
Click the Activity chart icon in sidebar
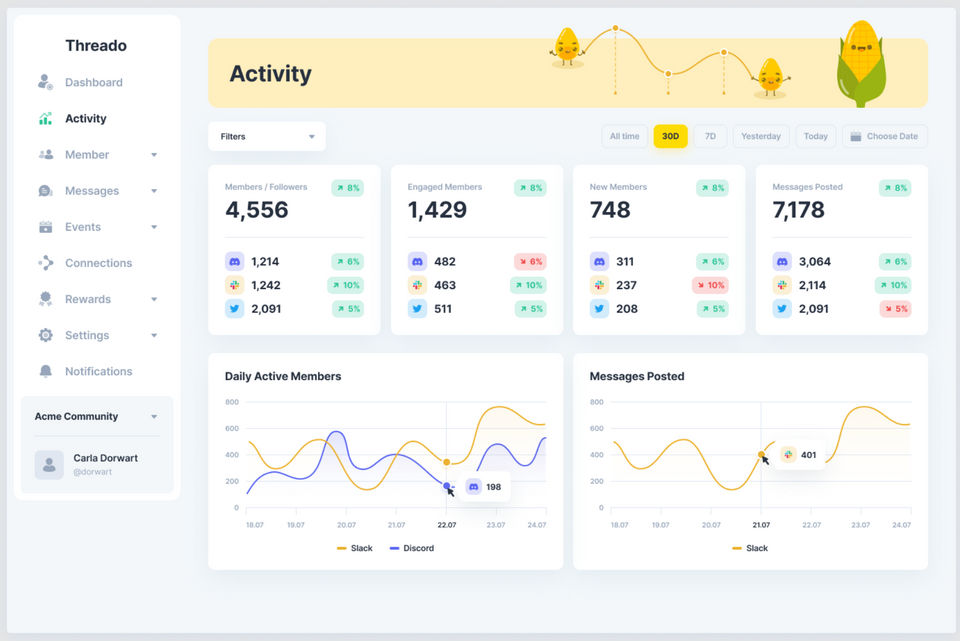pyautogui.click(x=45, y=118)
